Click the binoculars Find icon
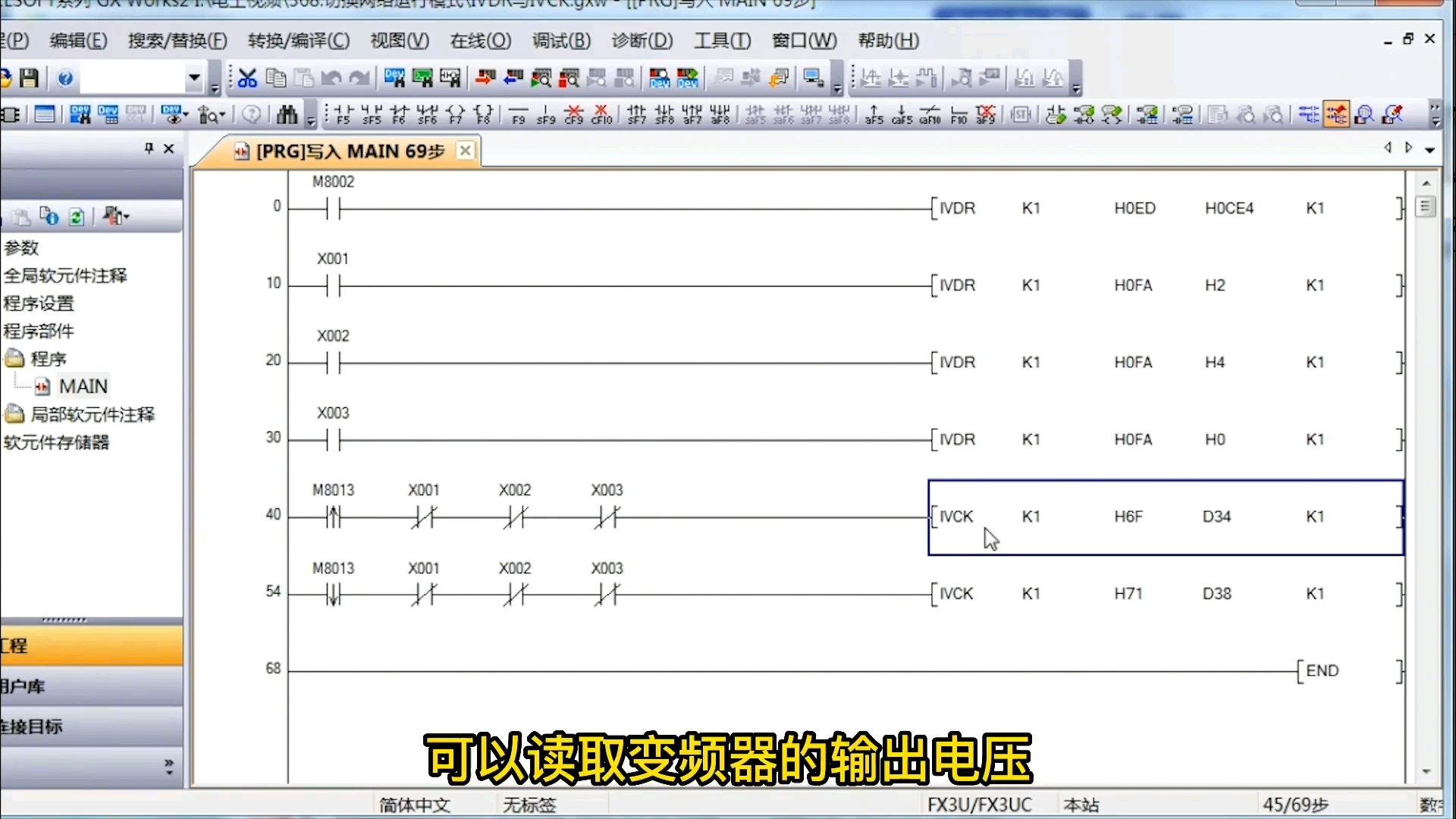This screenshot has width=1456, height=819. point(287,115)
